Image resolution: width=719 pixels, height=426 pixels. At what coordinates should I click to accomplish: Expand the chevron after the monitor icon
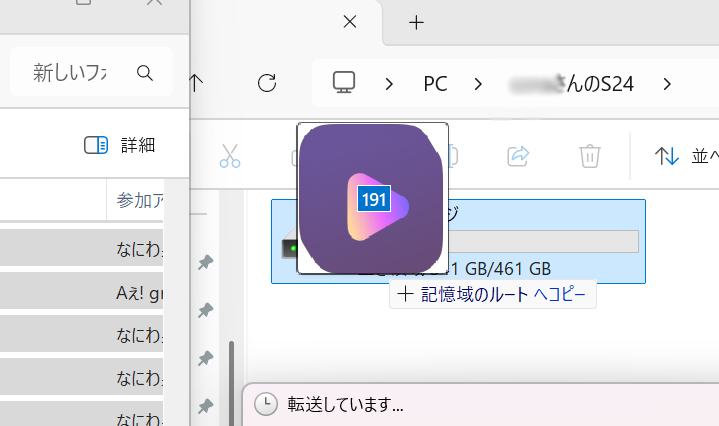click(389, 83)
